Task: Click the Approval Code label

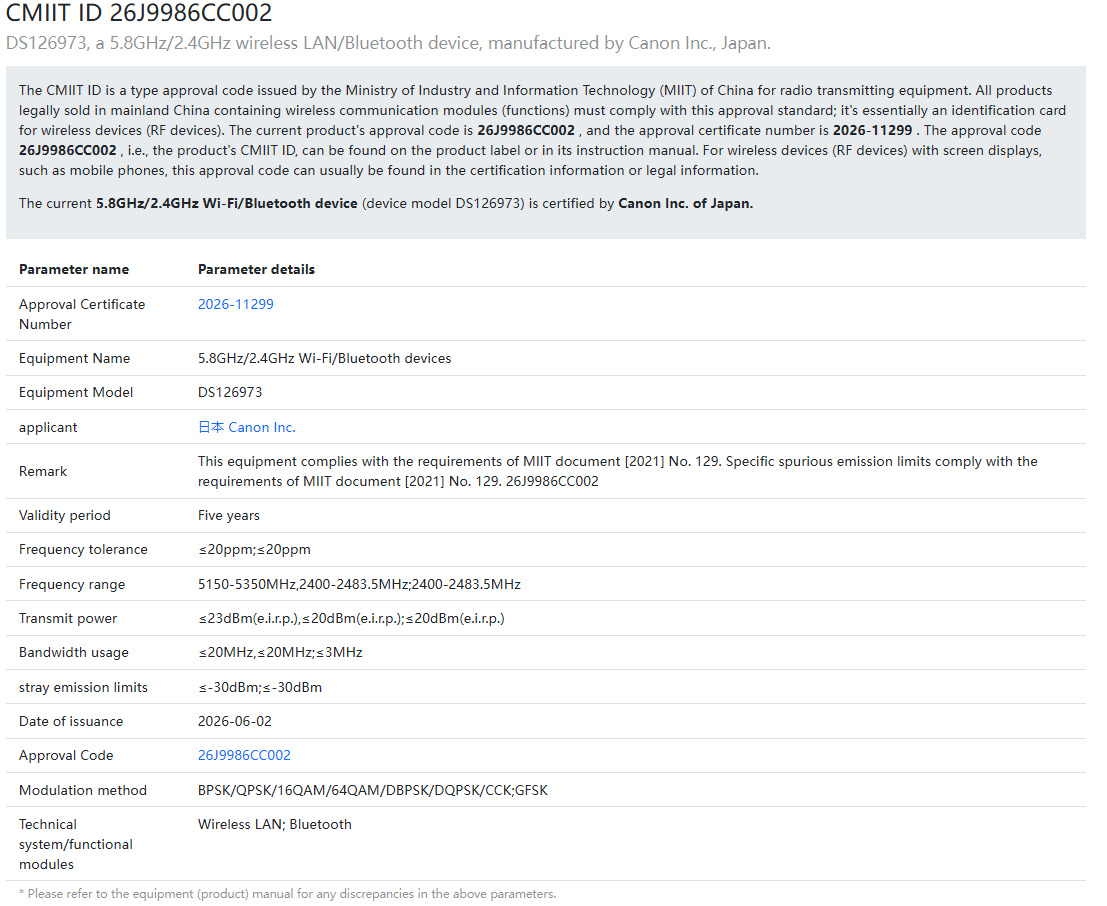Action: 66,755
